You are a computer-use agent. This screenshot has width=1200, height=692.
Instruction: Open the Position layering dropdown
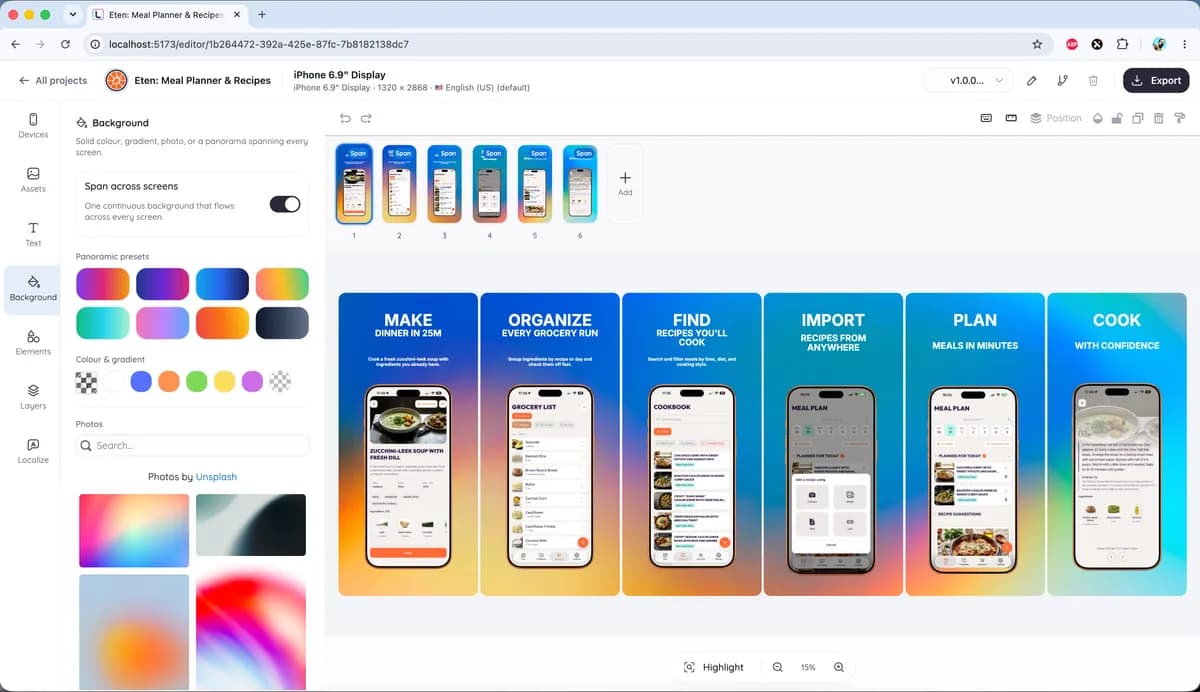pos(1056,118)
